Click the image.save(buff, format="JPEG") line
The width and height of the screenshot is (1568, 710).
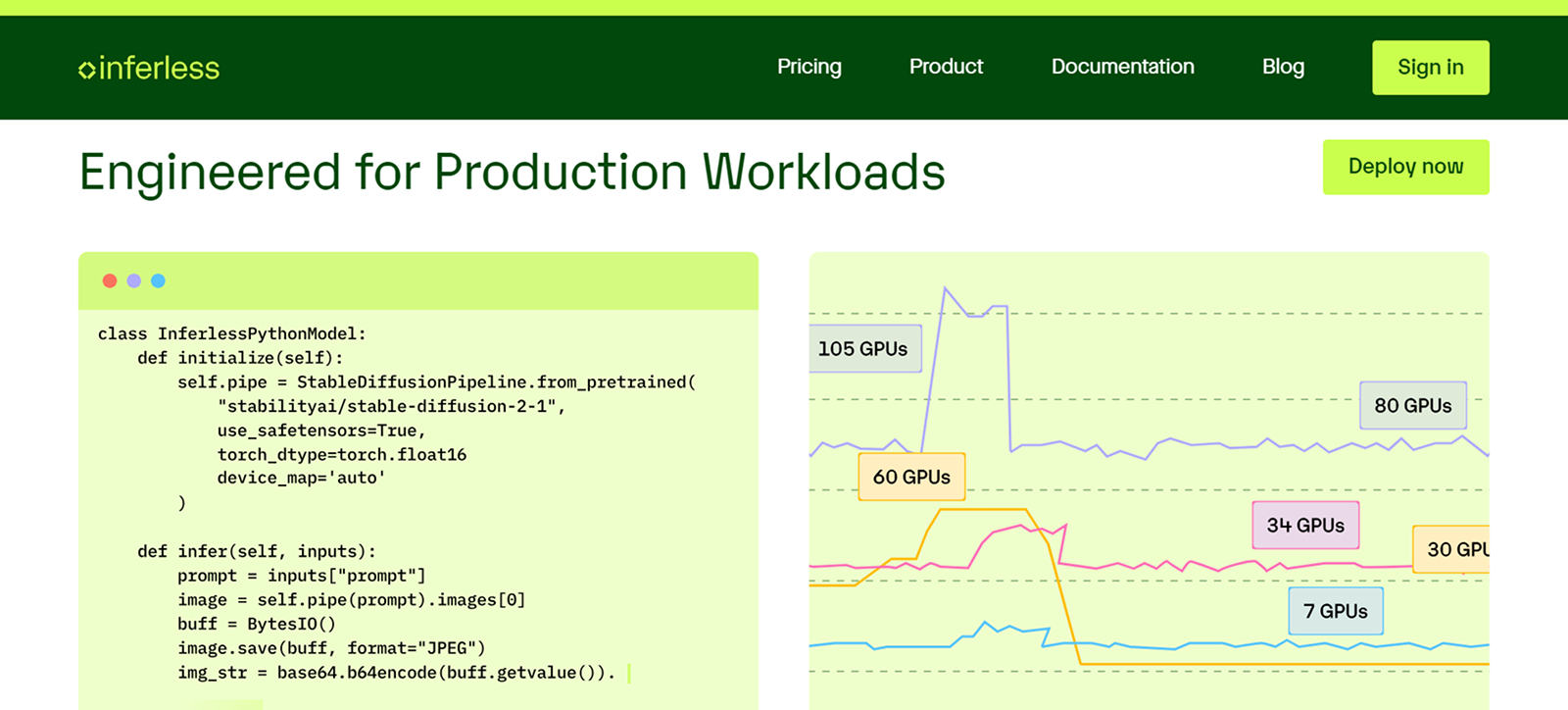click(331, 648)
